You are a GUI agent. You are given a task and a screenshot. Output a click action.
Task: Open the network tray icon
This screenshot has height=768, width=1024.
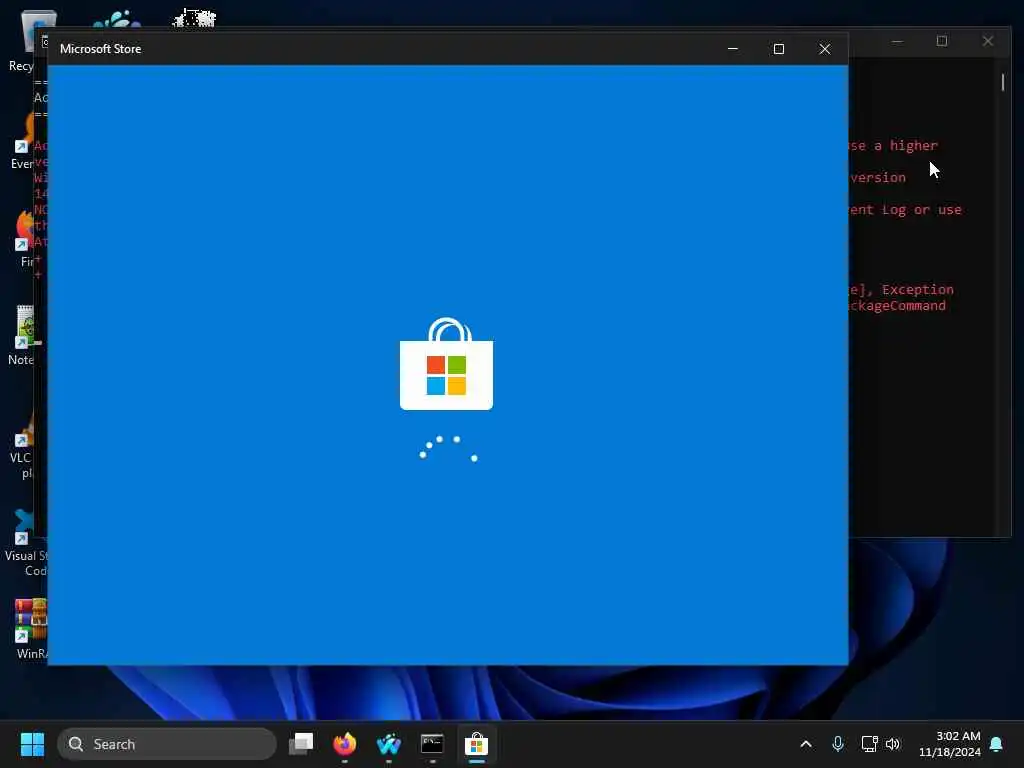pyautogui.click(x=869, y=744)
